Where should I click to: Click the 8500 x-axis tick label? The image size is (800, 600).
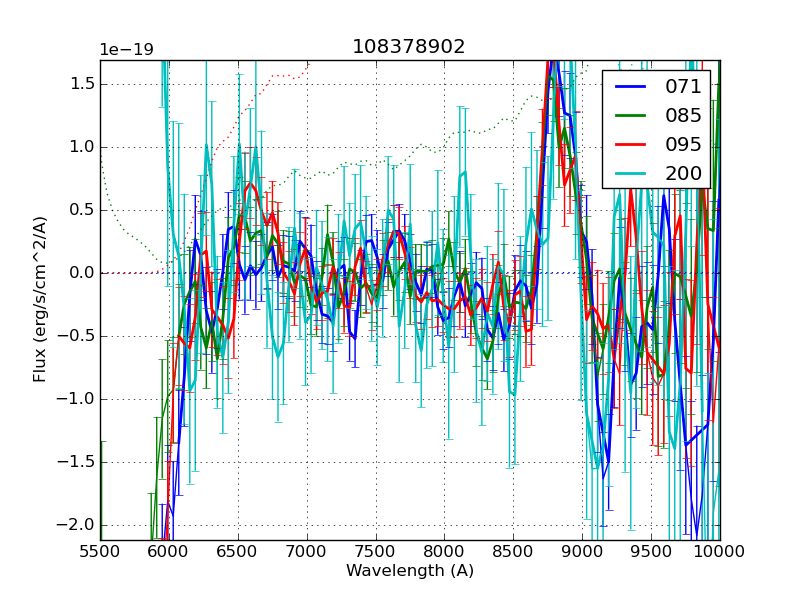513,550
